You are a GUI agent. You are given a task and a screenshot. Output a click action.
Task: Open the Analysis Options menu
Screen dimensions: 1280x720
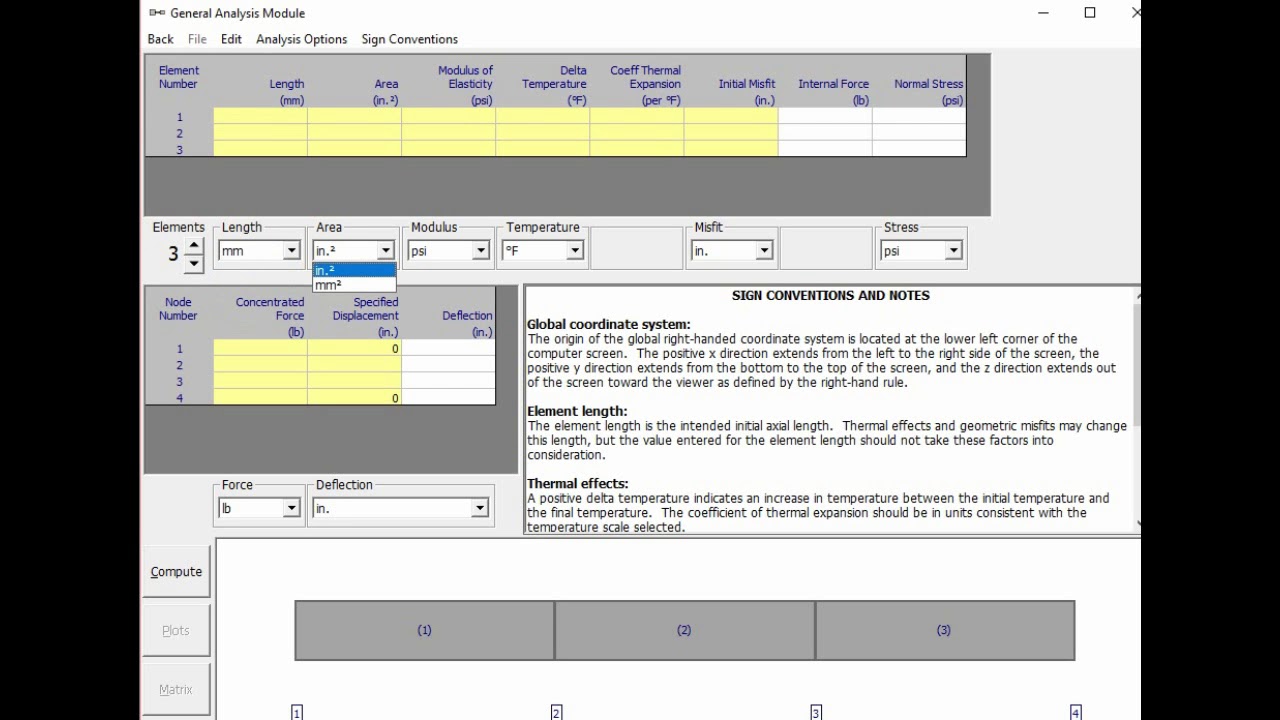pos(301,39)
